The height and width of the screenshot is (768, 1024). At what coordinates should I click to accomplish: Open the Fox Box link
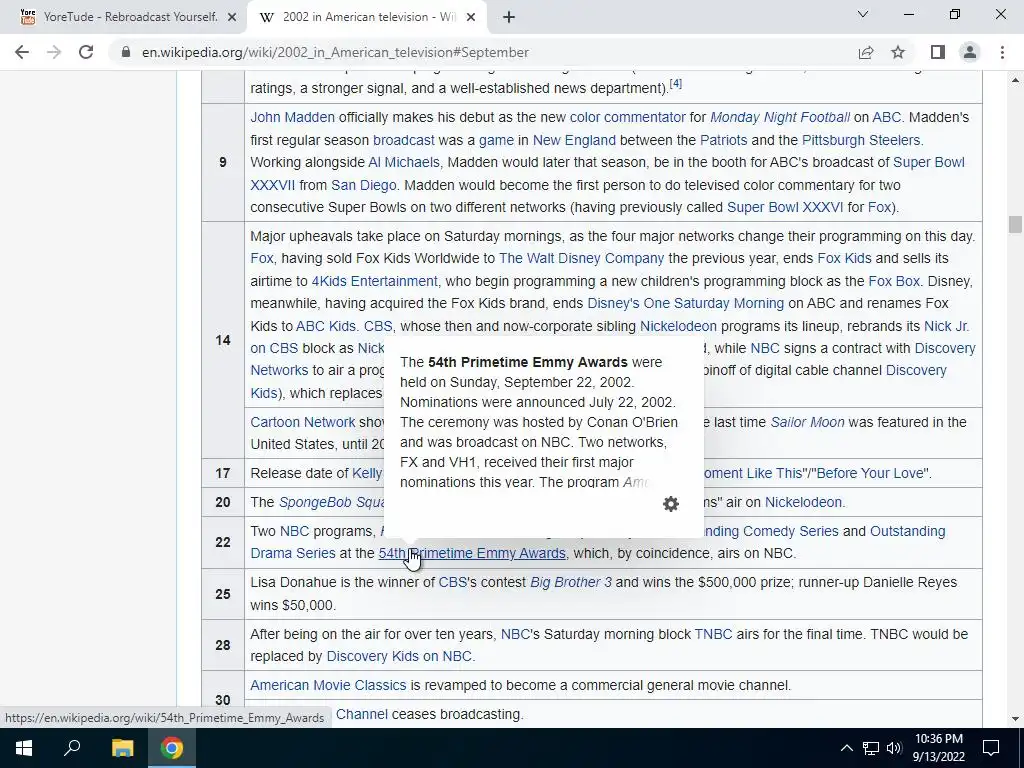pos(893,281)
